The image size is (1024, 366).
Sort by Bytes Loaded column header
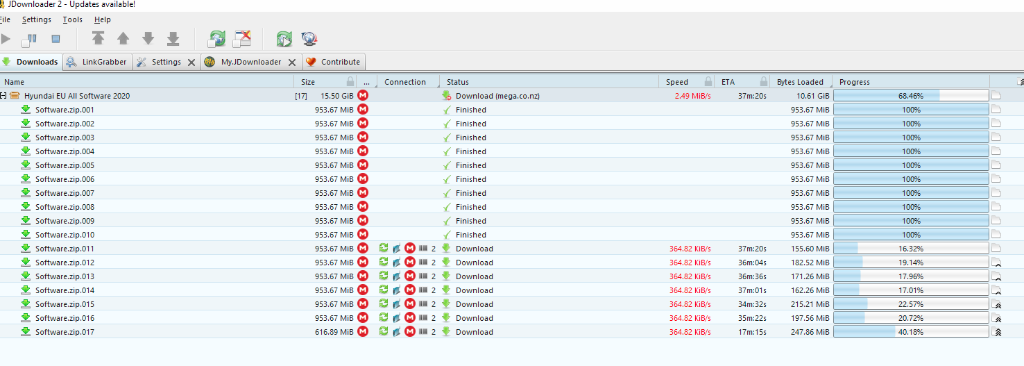pos(800,82)
